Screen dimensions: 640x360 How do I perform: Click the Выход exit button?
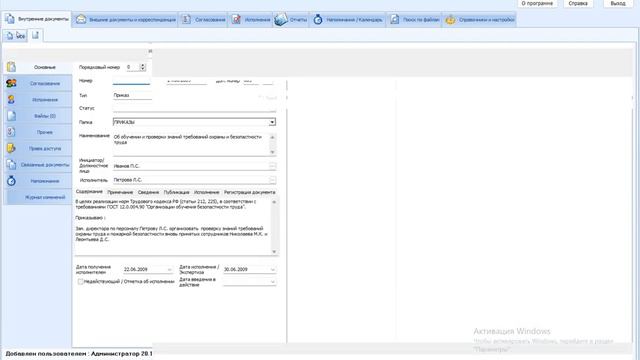point(618,3)
